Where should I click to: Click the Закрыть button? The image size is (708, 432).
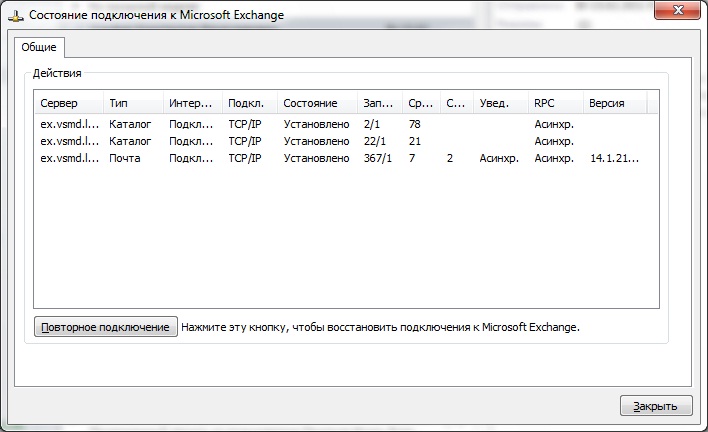point(656,406)
